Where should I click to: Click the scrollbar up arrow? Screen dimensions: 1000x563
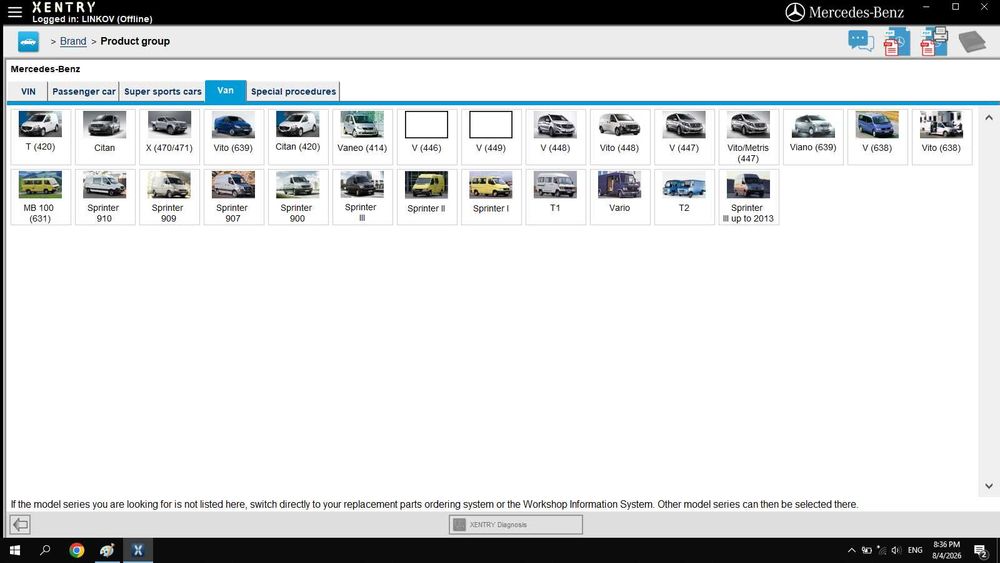tap(989, 117)
